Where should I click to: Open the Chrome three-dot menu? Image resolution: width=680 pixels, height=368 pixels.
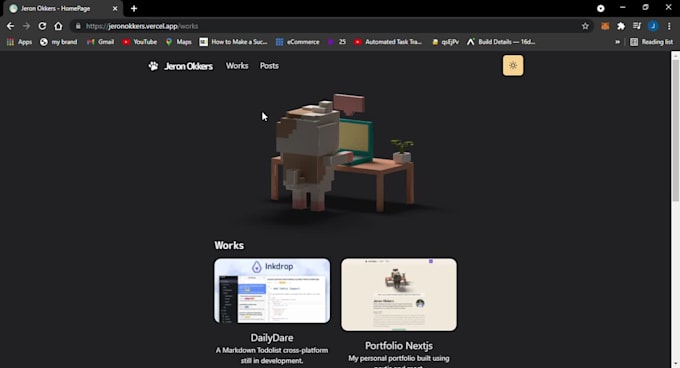click(669, 26)
